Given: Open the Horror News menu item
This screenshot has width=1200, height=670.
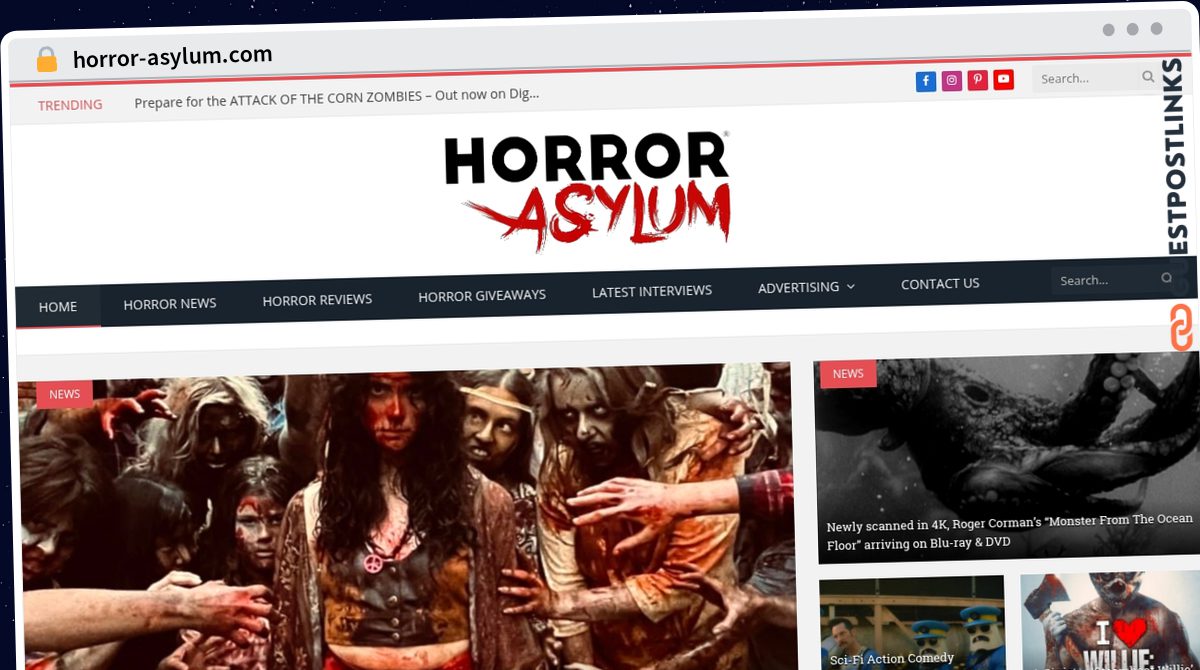Looking at the screenshot, I should [x=170, y=303].
